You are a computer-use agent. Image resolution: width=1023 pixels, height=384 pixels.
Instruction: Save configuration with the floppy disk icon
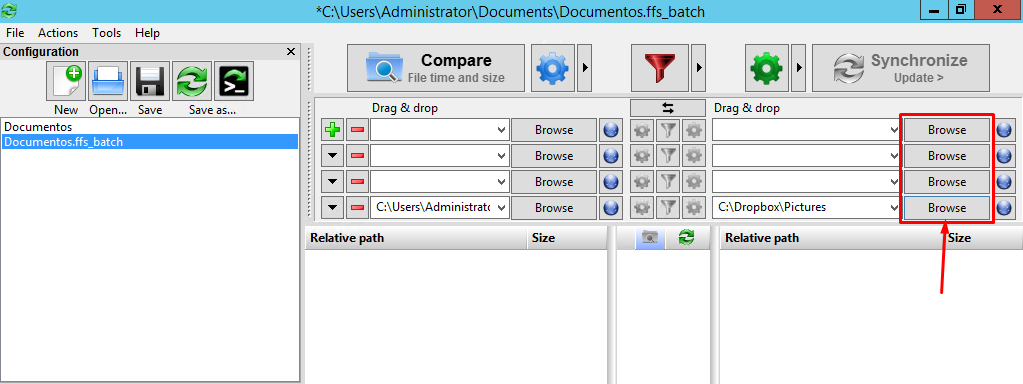point(150,81)
